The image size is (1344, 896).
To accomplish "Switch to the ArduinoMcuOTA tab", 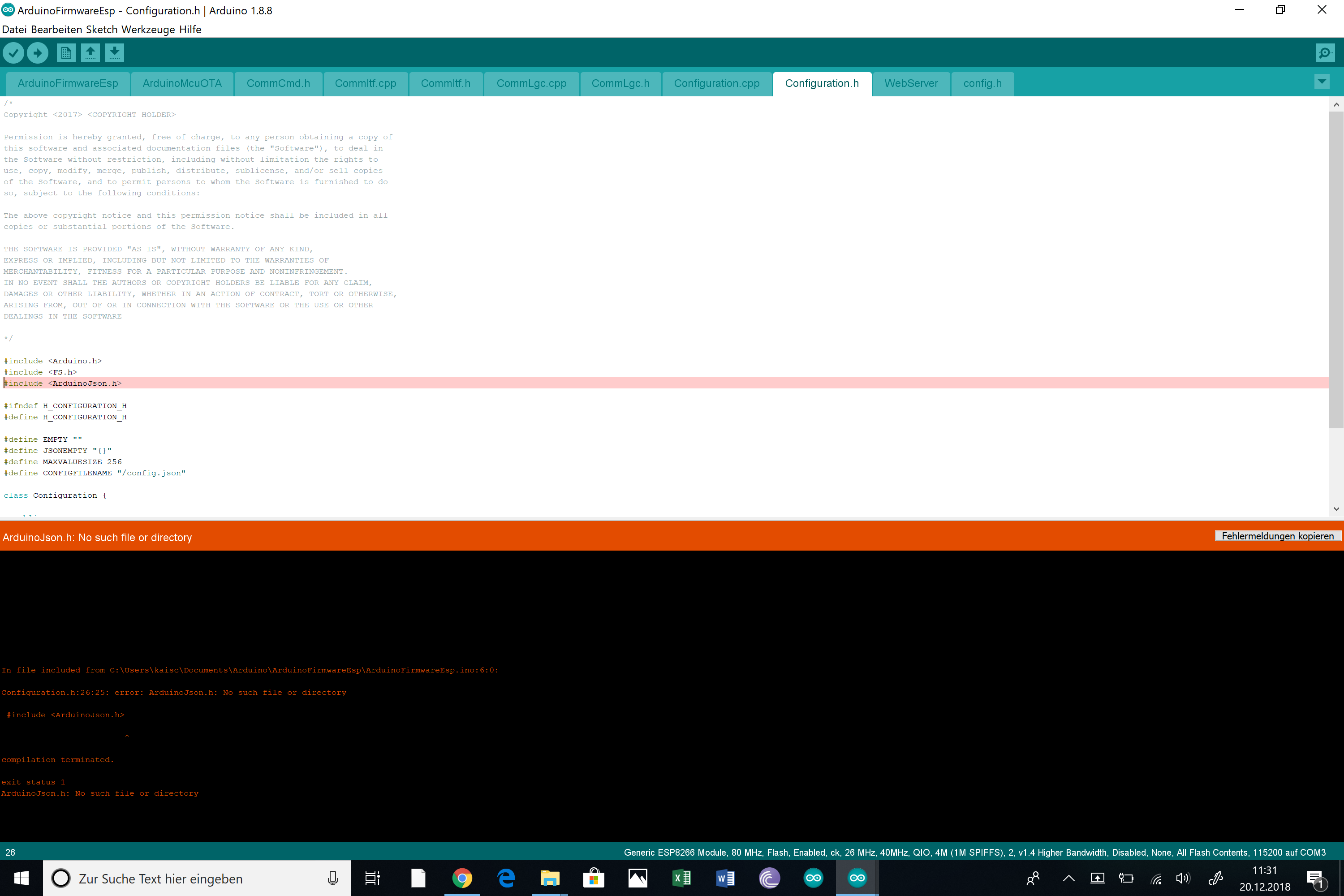I will pyautogui.click(x=182, y=83).
